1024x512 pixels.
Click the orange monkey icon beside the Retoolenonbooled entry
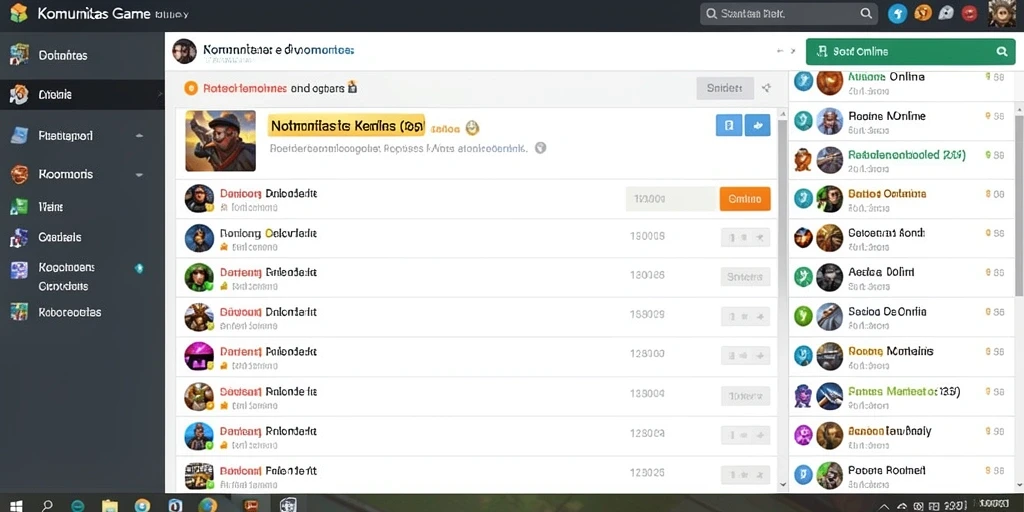802,160
